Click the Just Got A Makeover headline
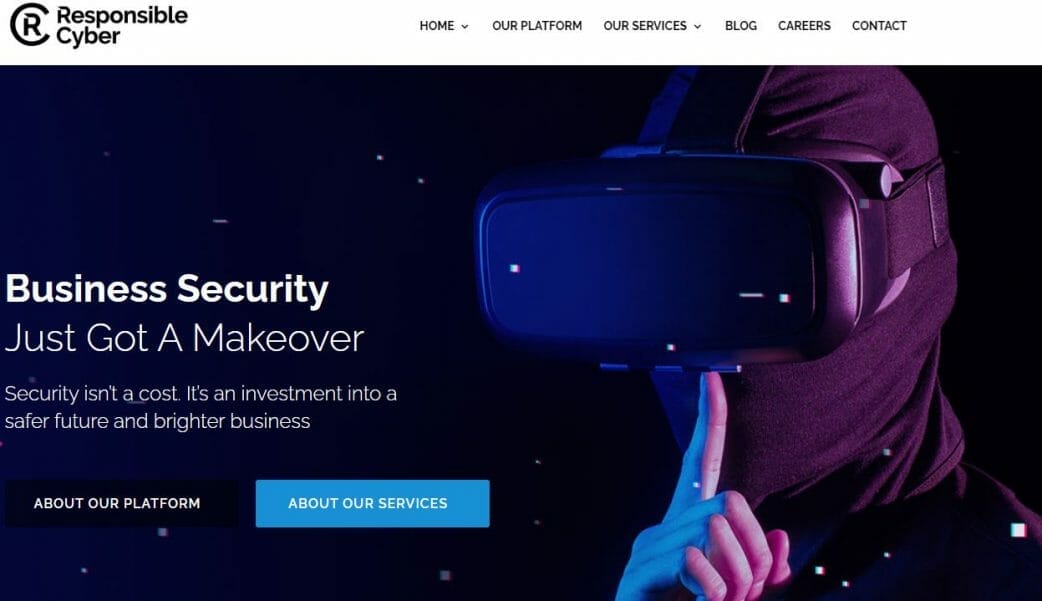 point(184,338)
